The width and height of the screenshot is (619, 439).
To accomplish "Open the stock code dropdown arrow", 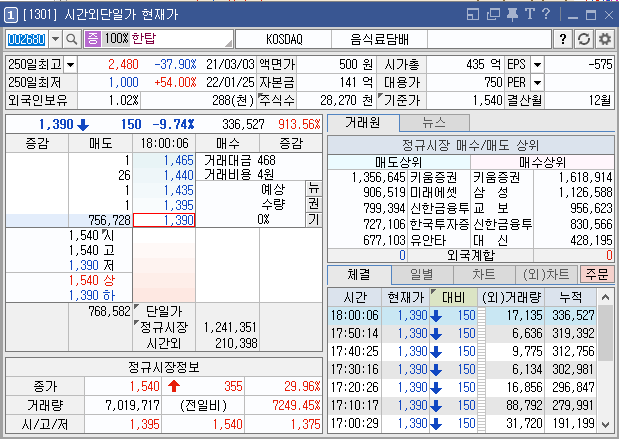I will 55,39.
